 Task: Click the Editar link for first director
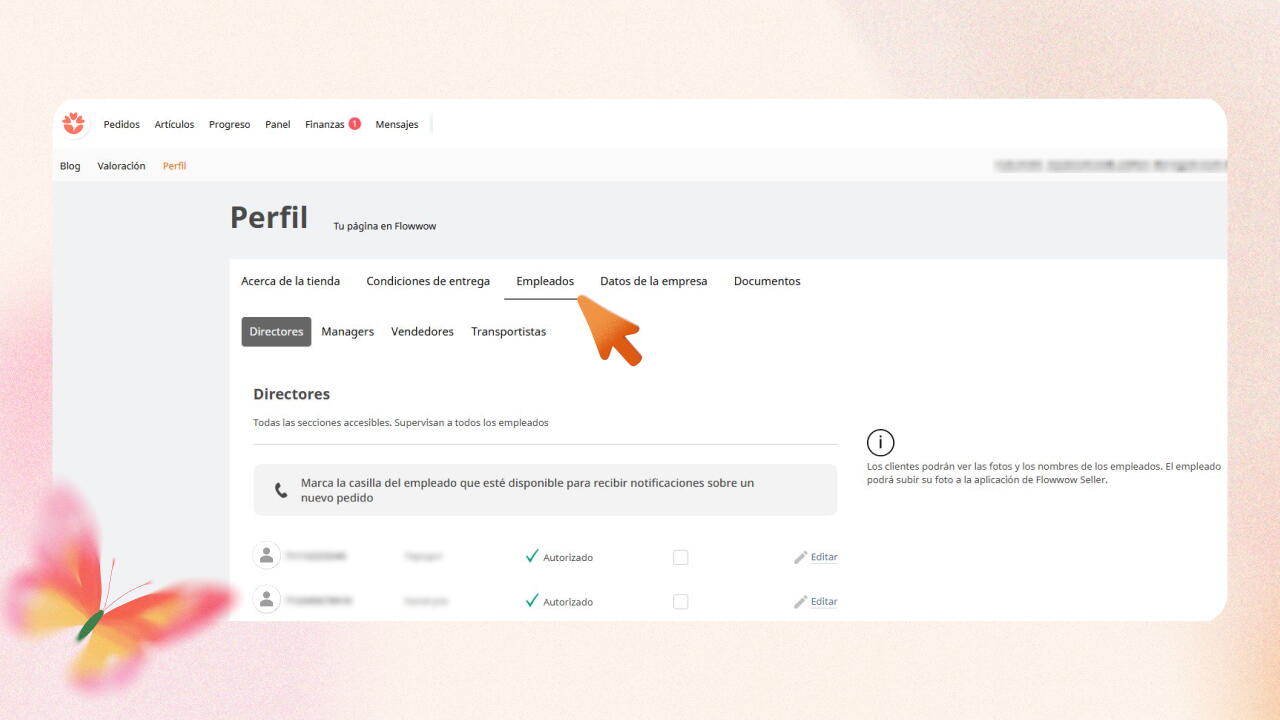pos(824,557)
